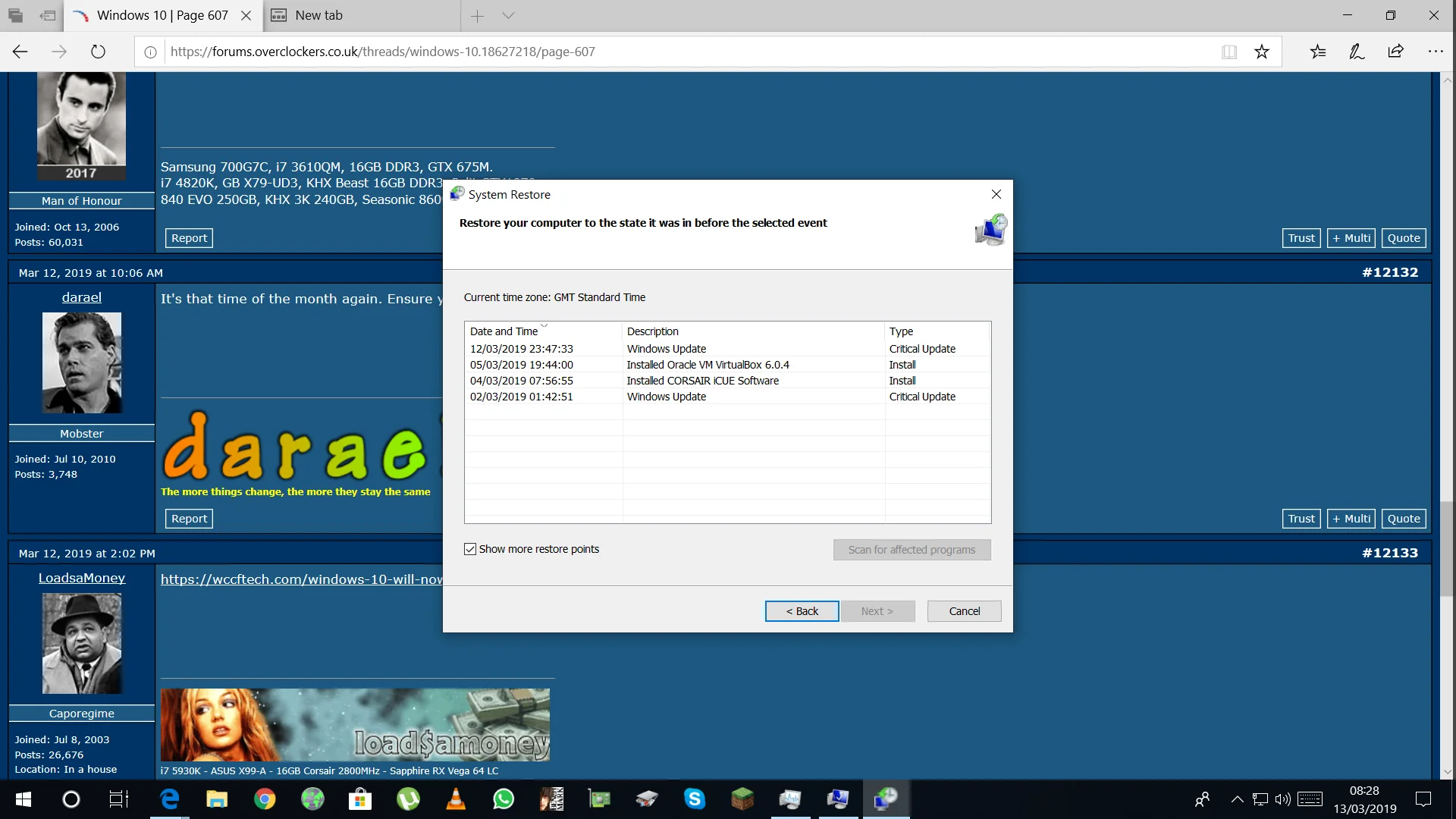1456x819 pixels.
Task: Open Microsoft Store from taskbar
Action: 360,799
